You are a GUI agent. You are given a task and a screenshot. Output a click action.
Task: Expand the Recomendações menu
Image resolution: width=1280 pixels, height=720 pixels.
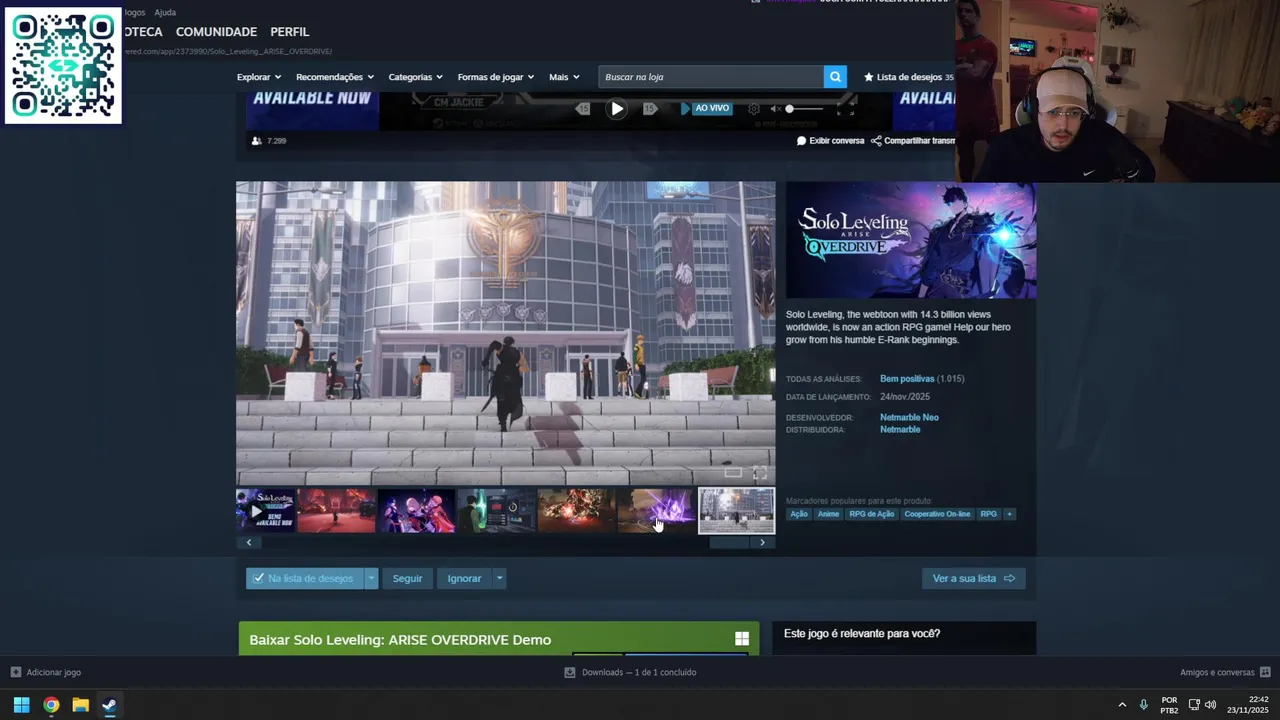(x=335, y=77)
